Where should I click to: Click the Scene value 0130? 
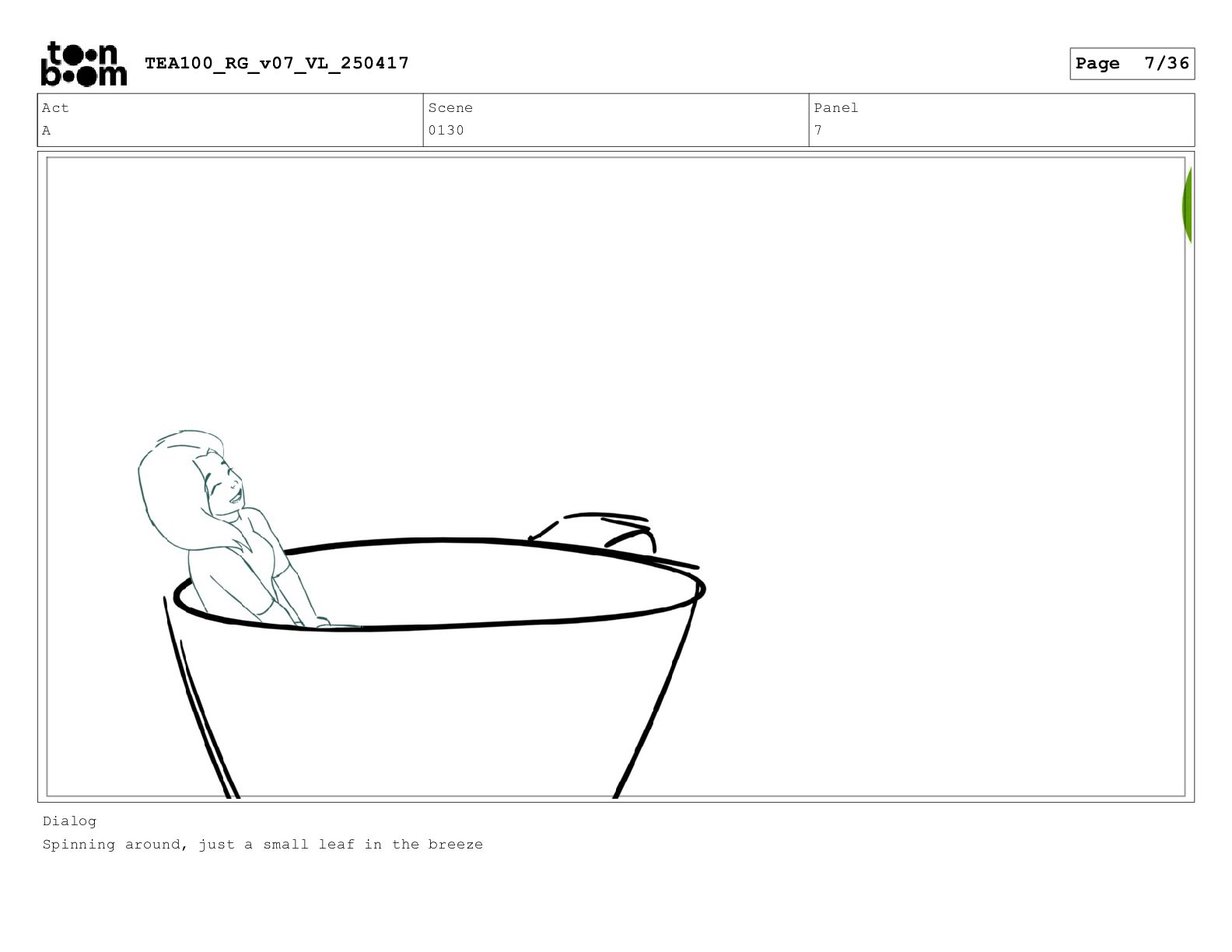pyautogui.click(x=446, y=131)
